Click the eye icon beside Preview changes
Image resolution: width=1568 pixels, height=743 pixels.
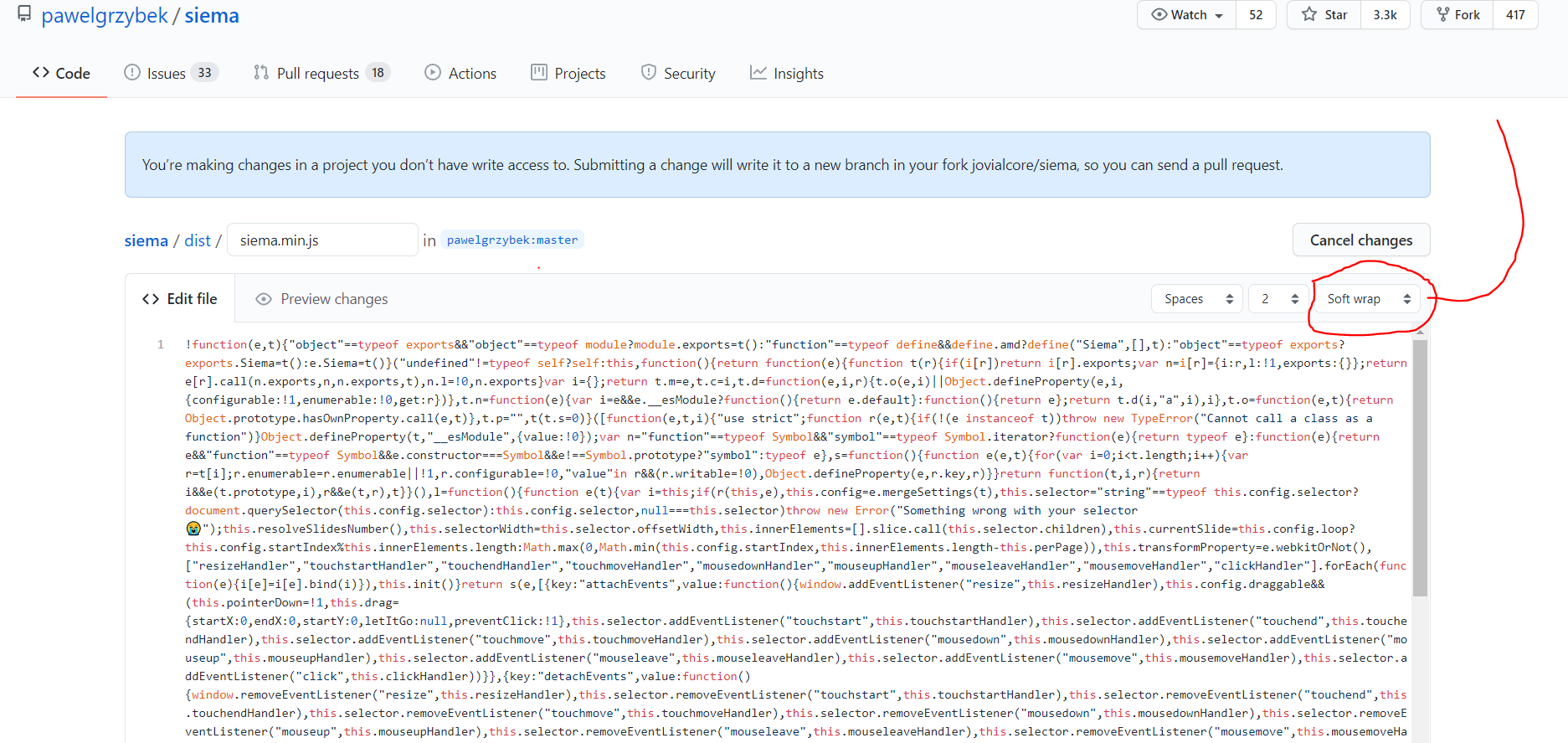click(x=264, y=299)
